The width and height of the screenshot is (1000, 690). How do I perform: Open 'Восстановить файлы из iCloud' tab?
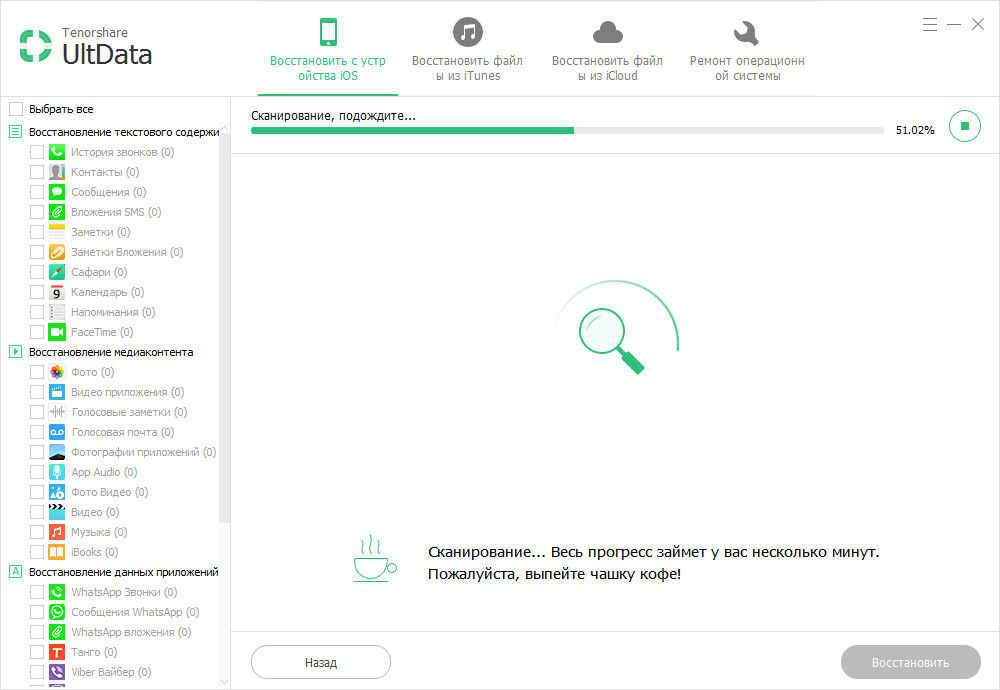(x=607, y=50)
